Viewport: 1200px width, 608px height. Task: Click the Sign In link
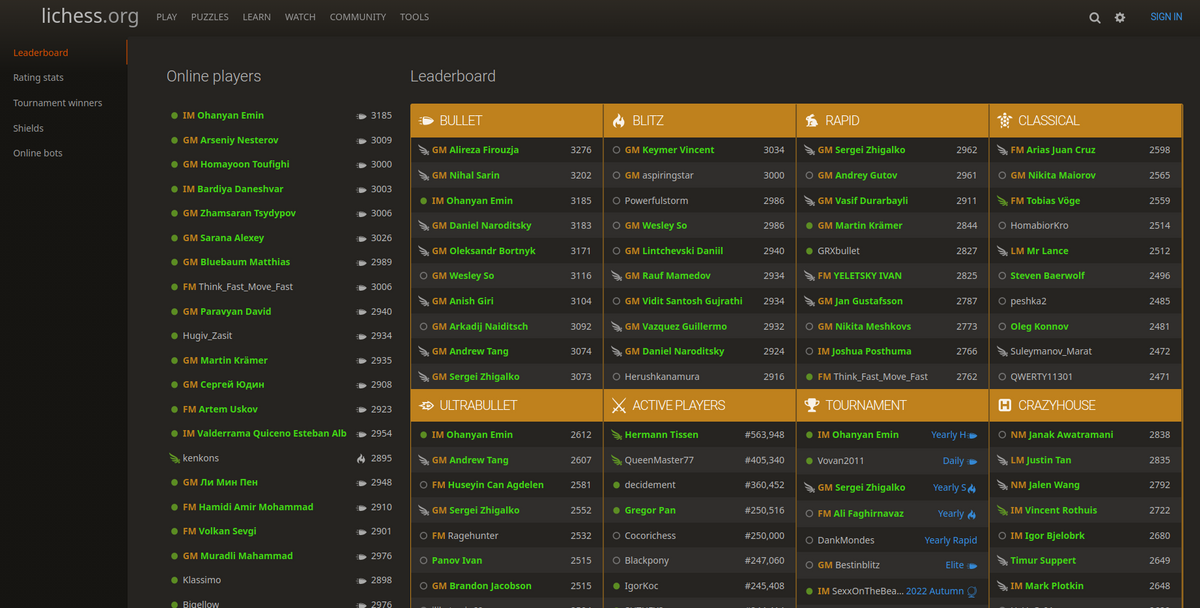tap(1166, 17)
